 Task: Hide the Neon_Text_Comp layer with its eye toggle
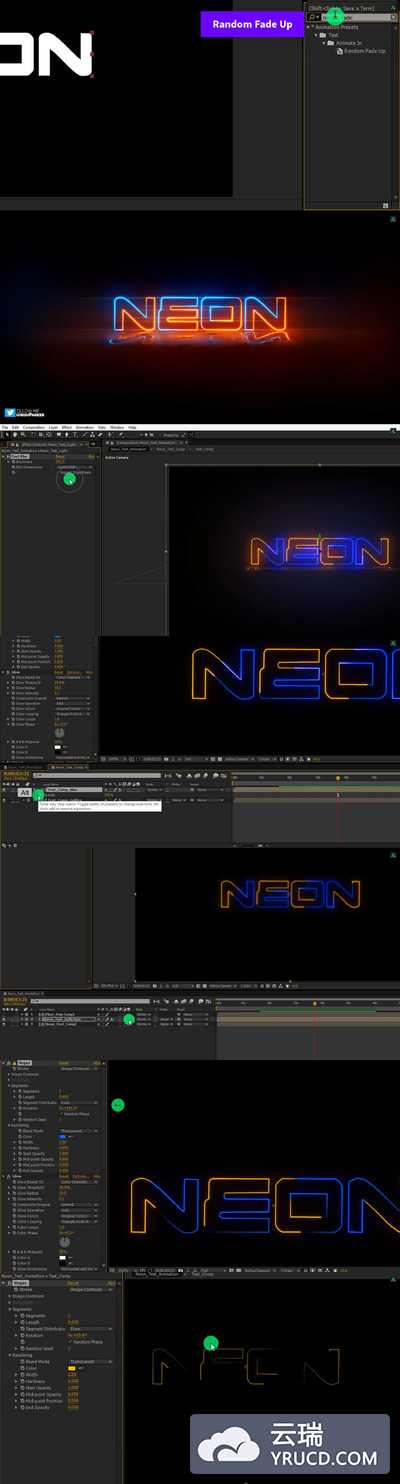(4, 1024)
